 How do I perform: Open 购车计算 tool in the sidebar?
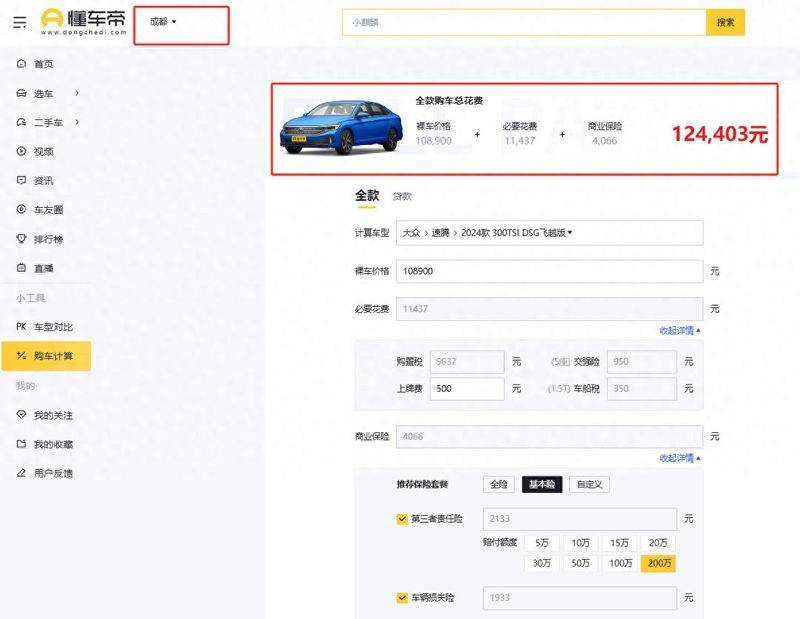(46, 356)
